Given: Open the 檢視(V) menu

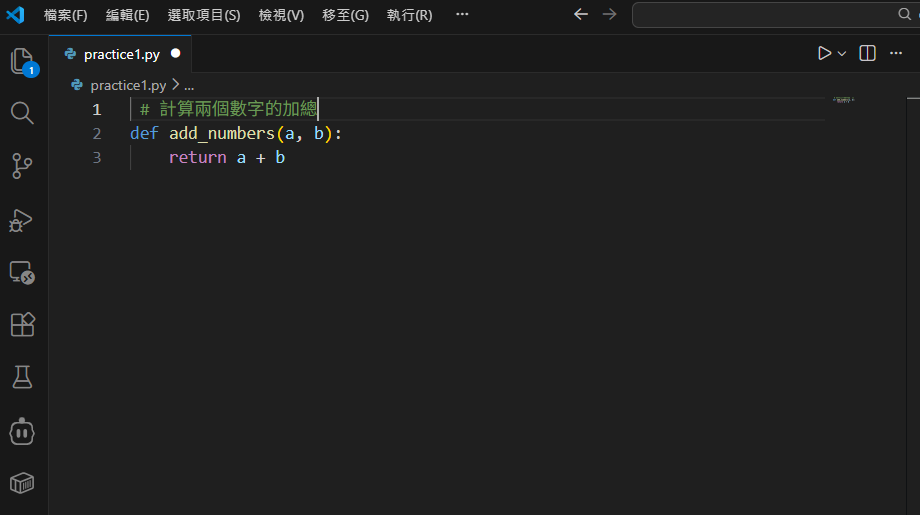Looking at the screenshot, I should [282, 15].
